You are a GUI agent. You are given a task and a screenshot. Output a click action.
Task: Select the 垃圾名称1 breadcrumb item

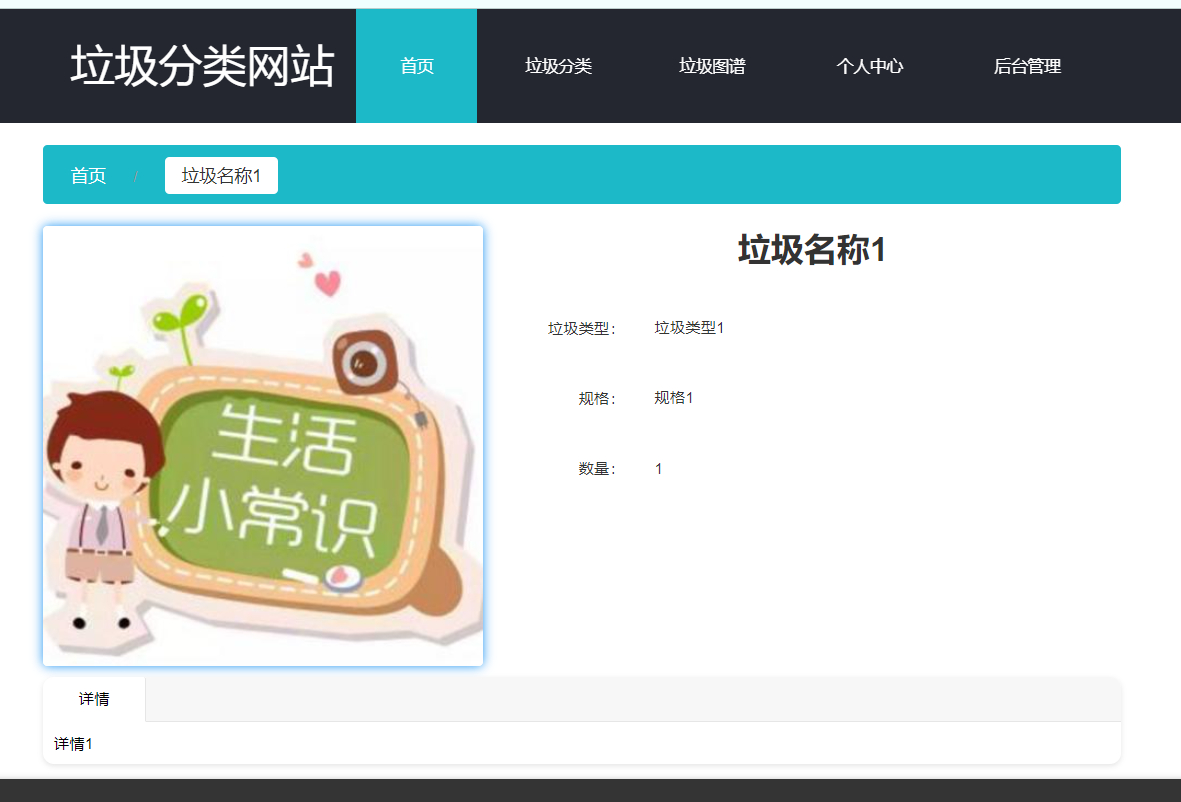(x=221, y=176)
